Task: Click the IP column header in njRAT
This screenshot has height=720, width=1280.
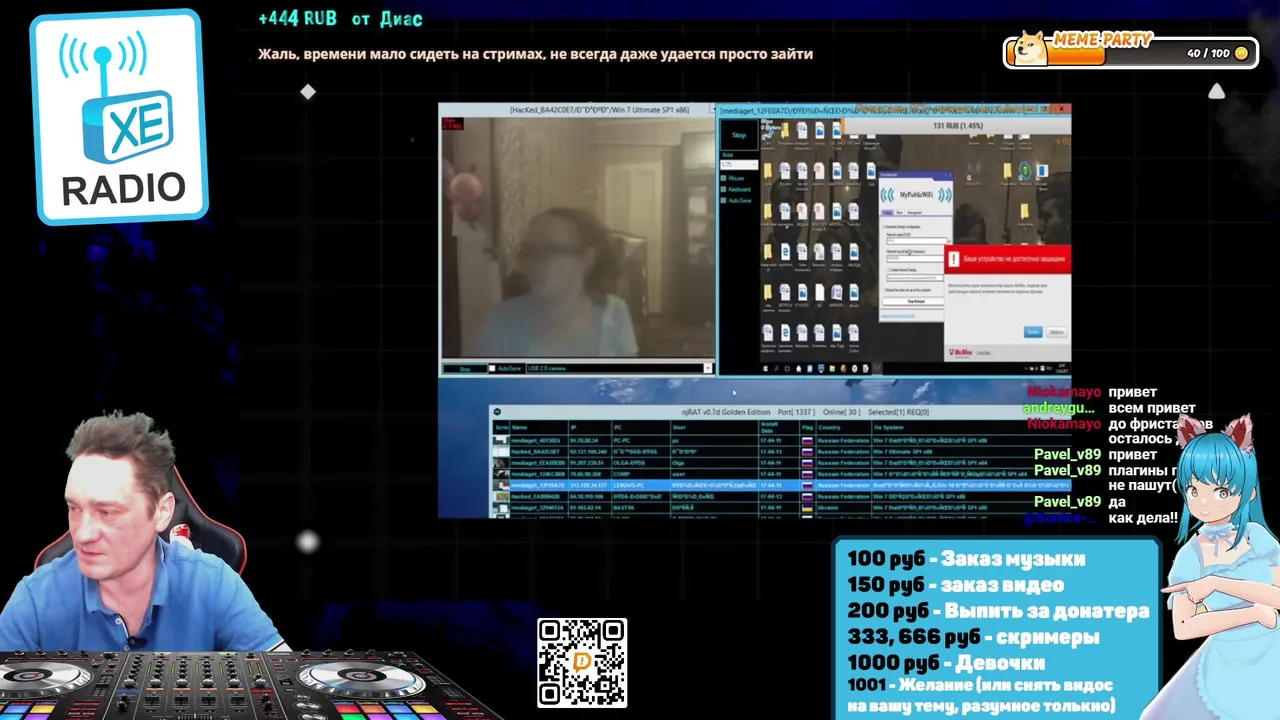Action: click(x=591, y=427)
